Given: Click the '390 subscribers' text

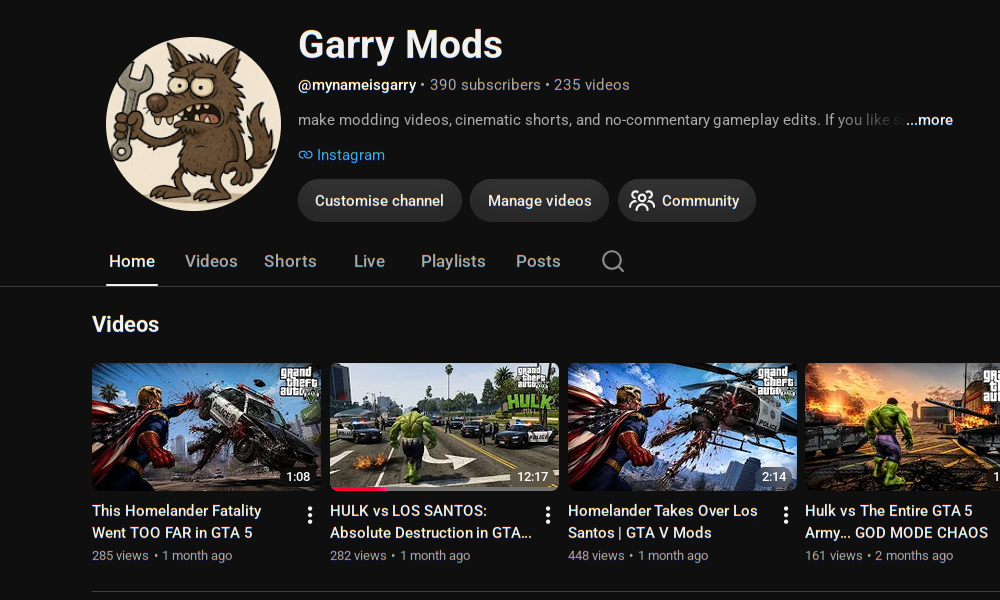Looking at the screenshot, I should pyautogui.click(x=485, y=85).
